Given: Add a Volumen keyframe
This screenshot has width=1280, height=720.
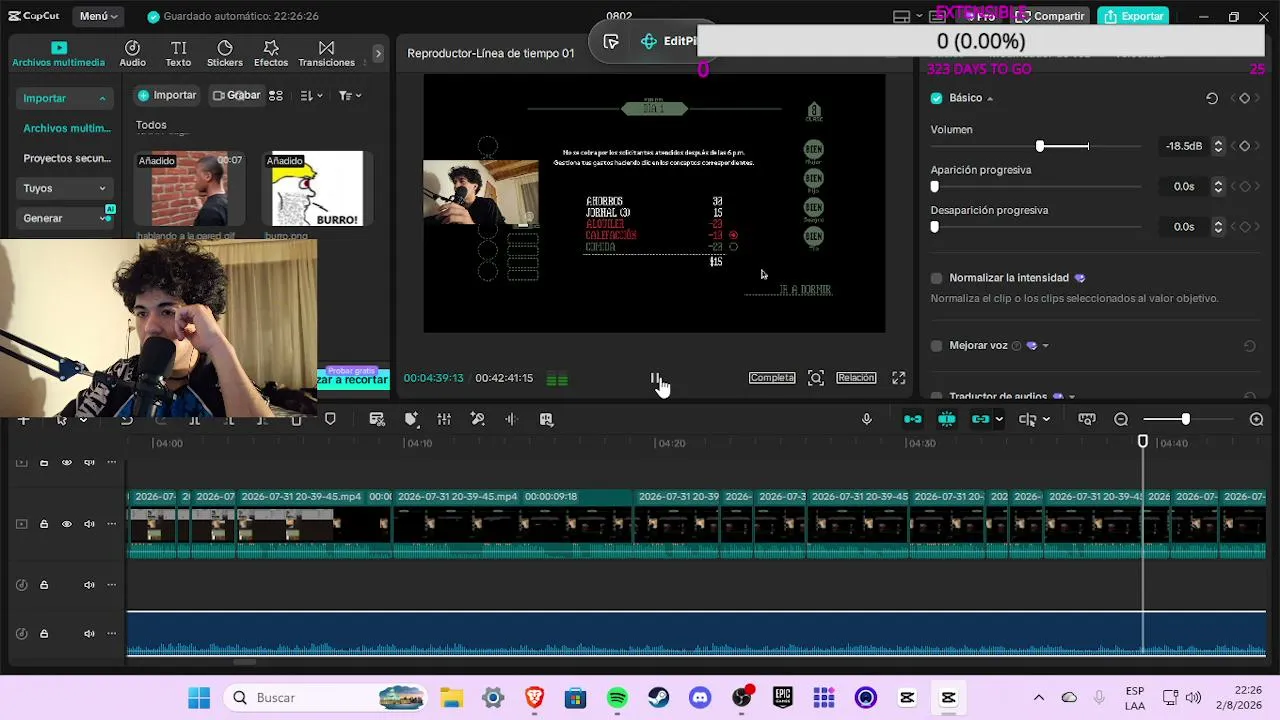Looking at the screenshot, I should (1245, 146).
